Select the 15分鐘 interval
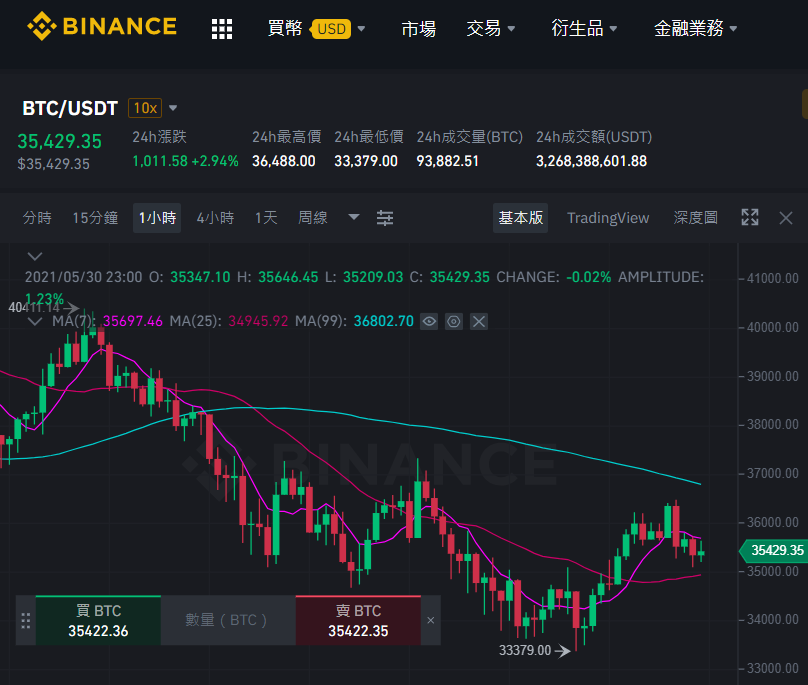This screenshot has width=808, height=685. coord(95,218)
